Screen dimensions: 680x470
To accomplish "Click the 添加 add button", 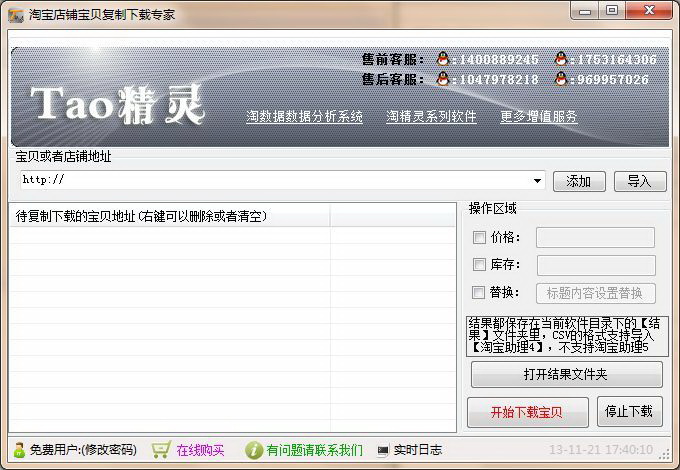I will coord(579,181).
